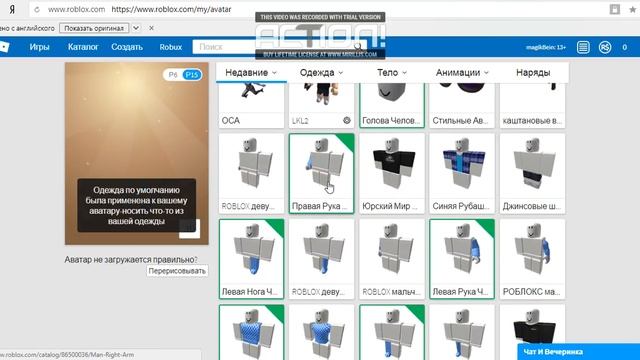The image size is (640, 360).
Task: Click the Roblox logo home icon
Action: (x=4, y=47)
